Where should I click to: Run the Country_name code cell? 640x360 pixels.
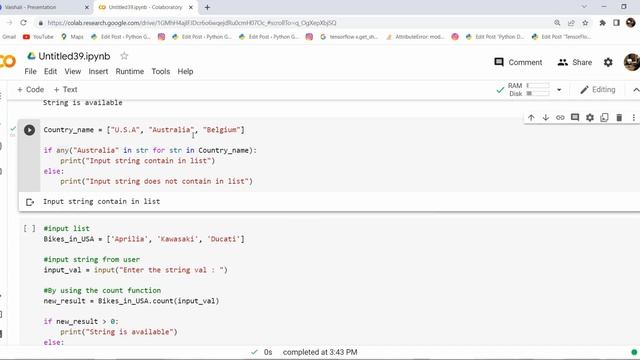pyautogui.click(x=29, y=130)
